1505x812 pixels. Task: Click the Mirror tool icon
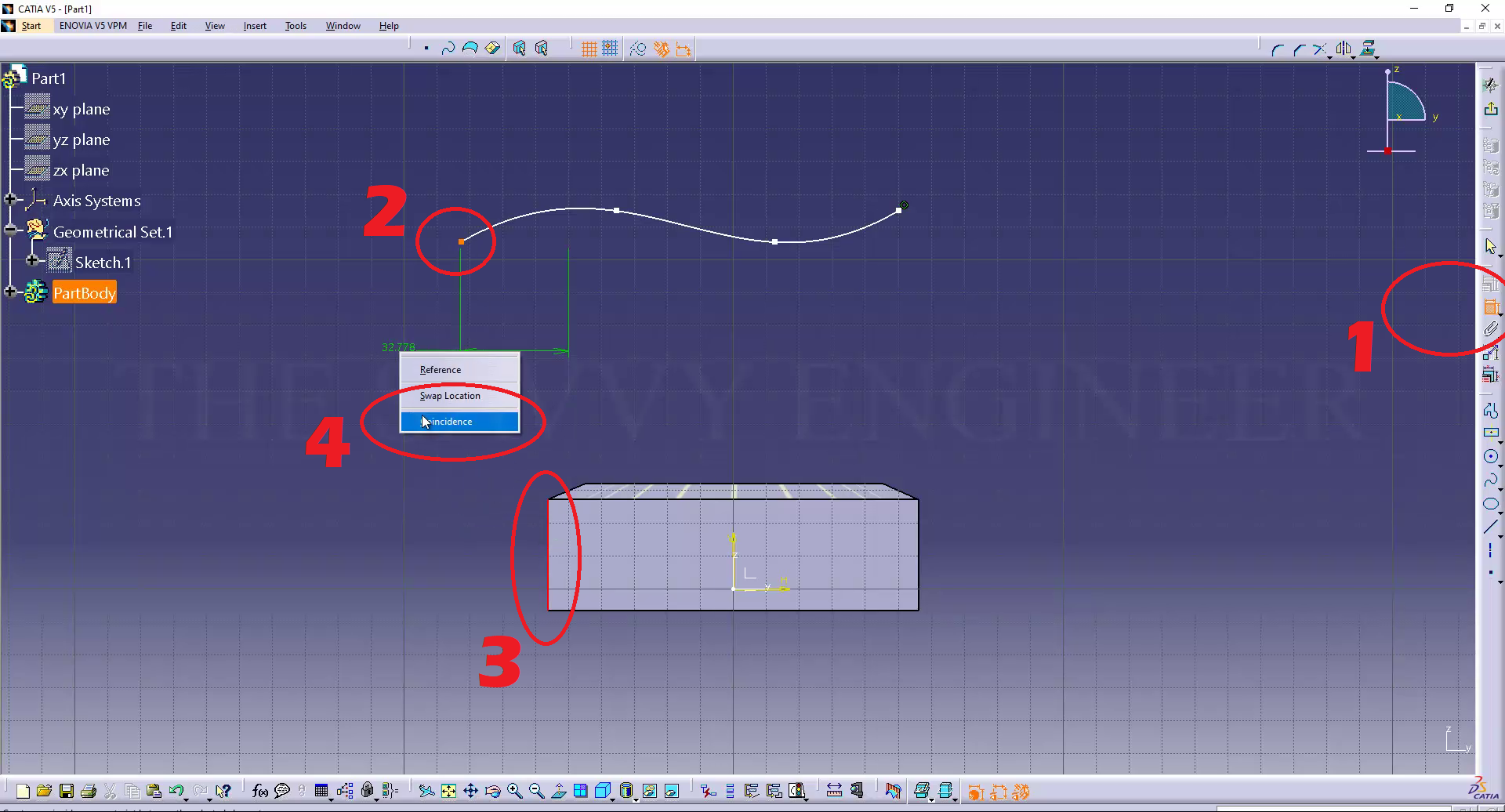pos(1344,49)
